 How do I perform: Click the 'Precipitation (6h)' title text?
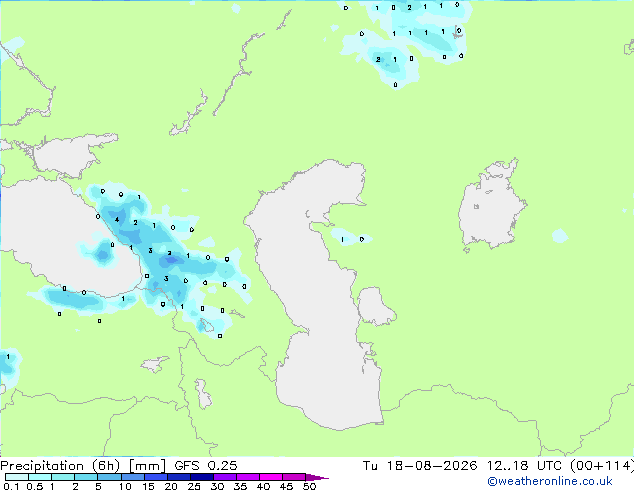pyautogui.click(x=60, y=466)
